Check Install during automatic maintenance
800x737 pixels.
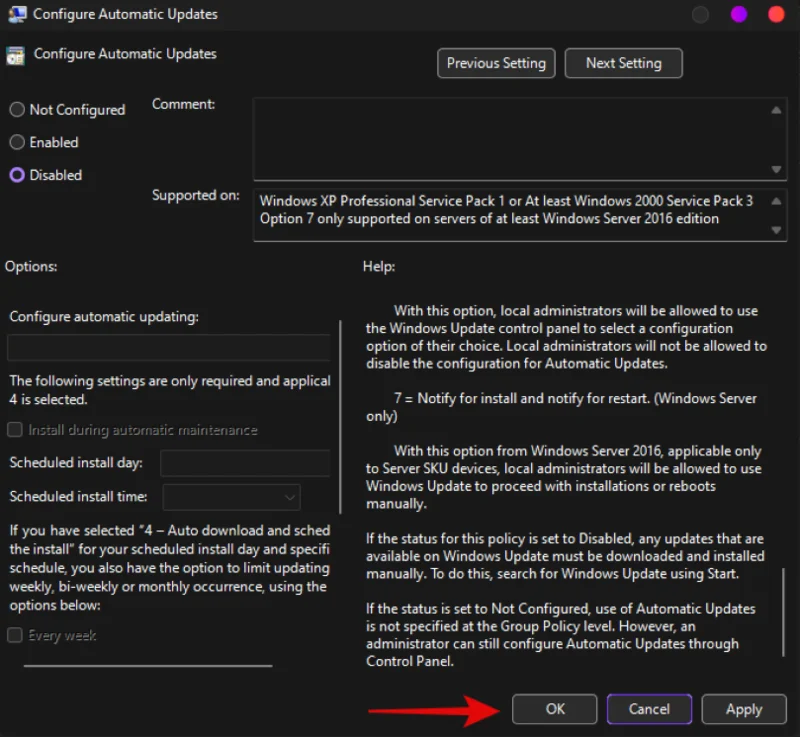click(16, 430)
